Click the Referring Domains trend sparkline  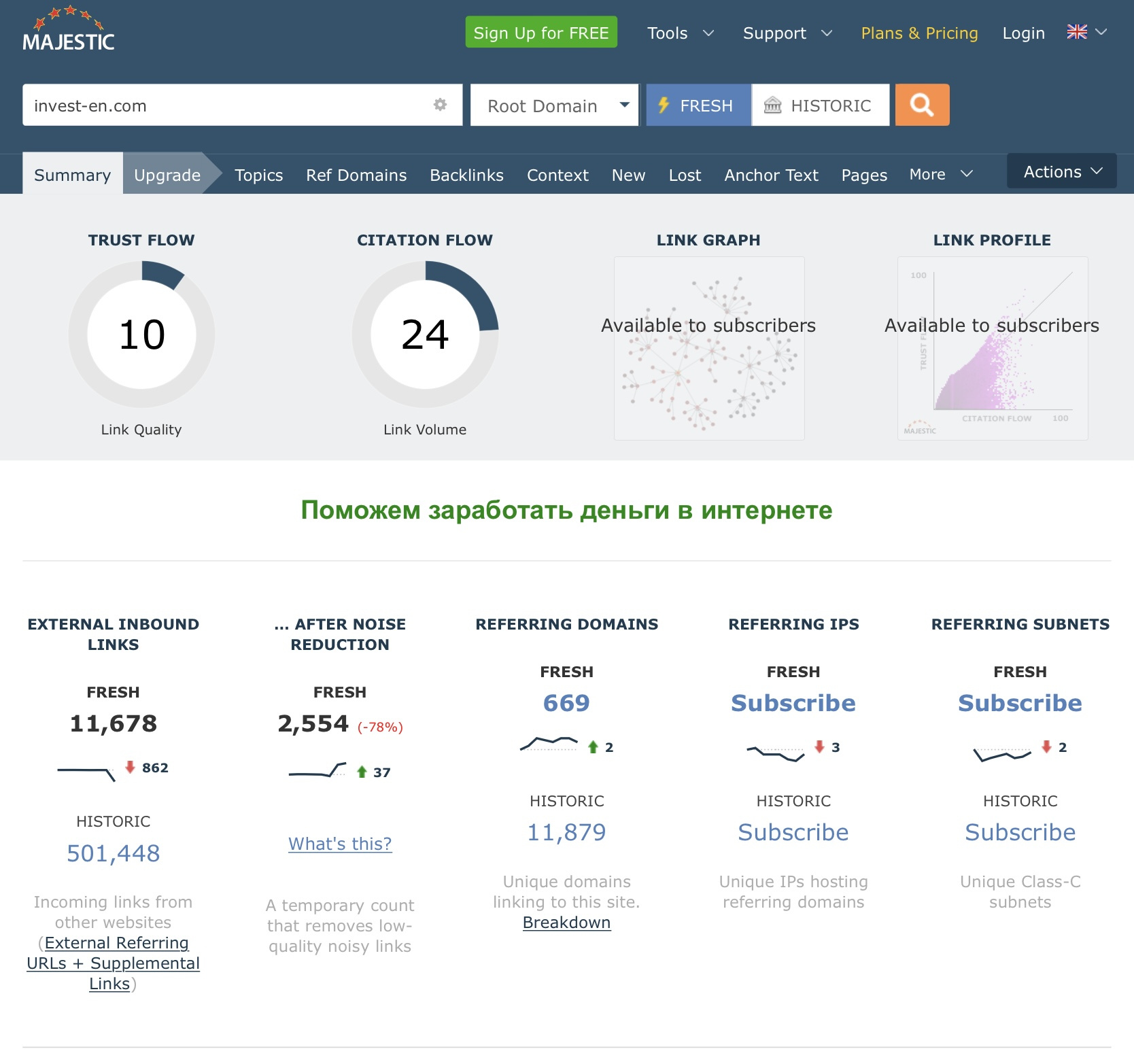click(549, 744)
